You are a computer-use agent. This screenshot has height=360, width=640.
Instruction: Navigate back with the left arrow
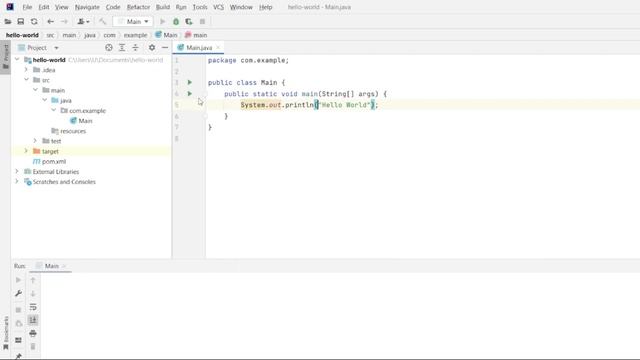point(50,22)
